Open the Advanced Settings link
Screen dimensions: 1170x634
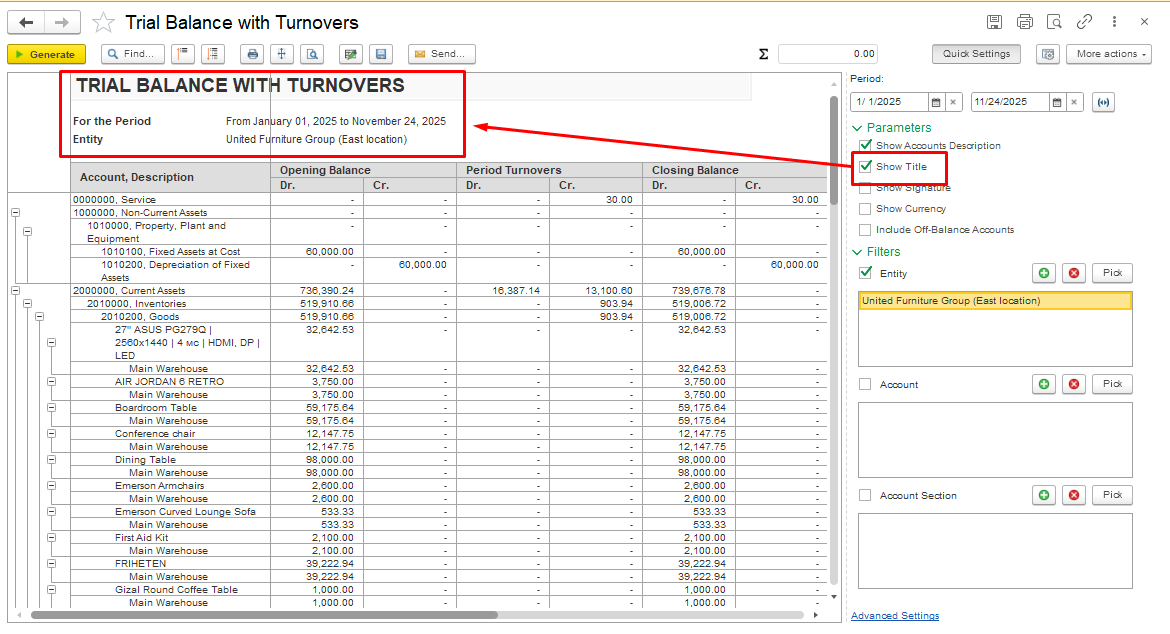(894, 616)
